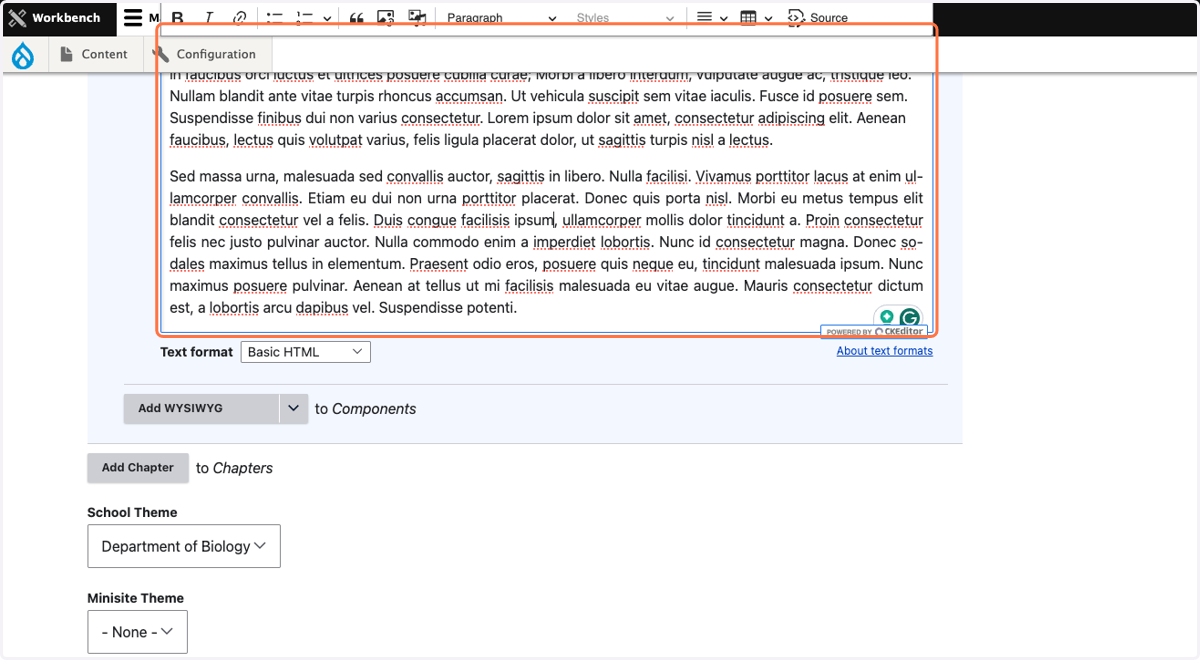
Task: Click the hamburger Manage menu icon
Action: 133,18
